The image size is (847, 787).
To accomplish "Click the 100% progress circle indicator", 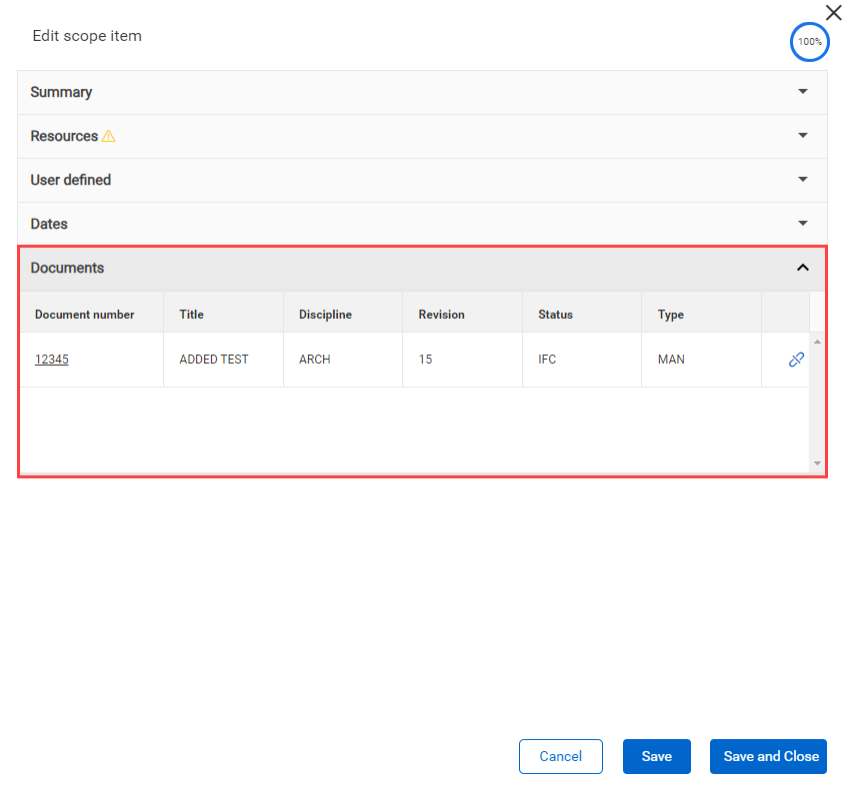I will point(809,42).
